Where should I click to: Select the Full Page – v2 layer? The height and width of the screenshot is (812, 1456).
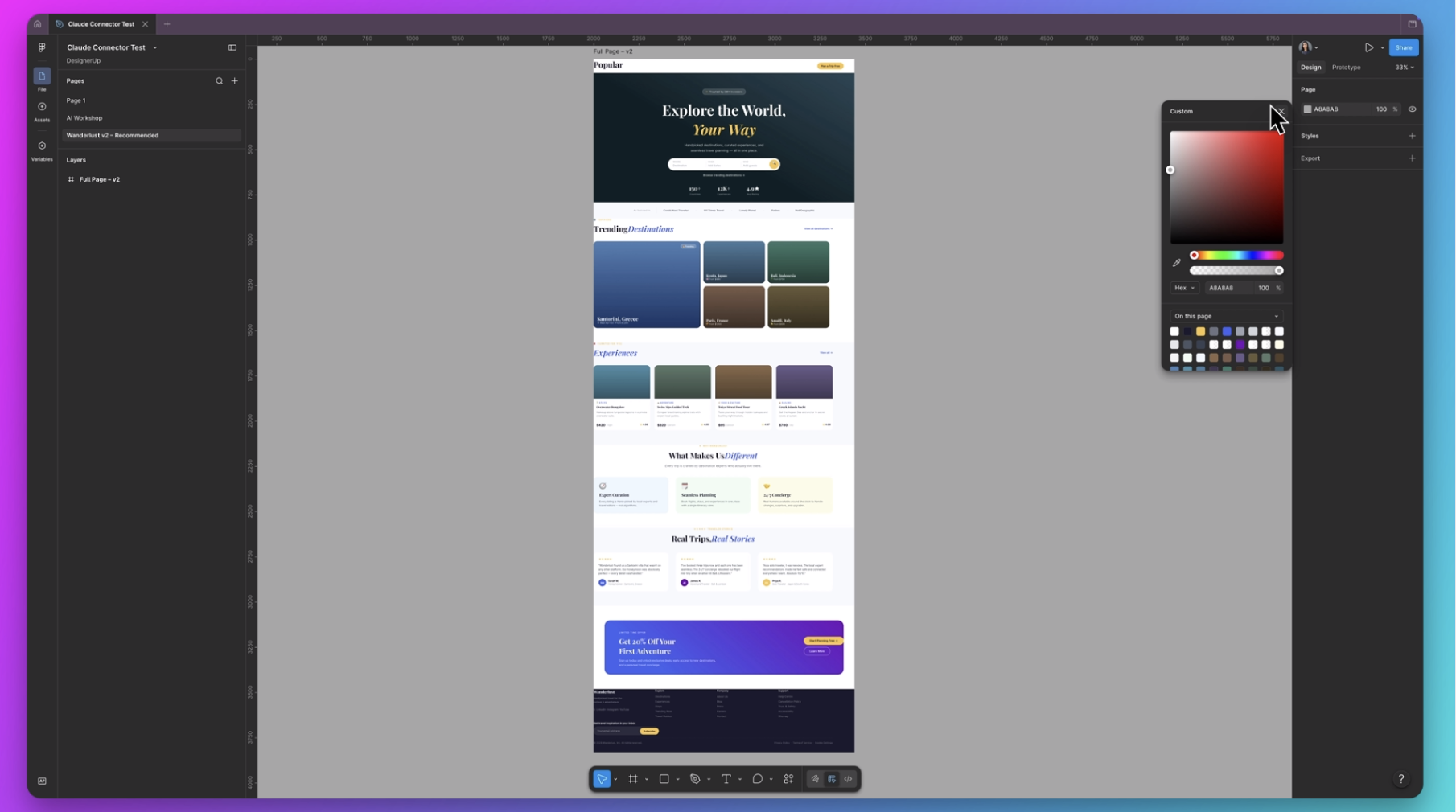point(99,179)
